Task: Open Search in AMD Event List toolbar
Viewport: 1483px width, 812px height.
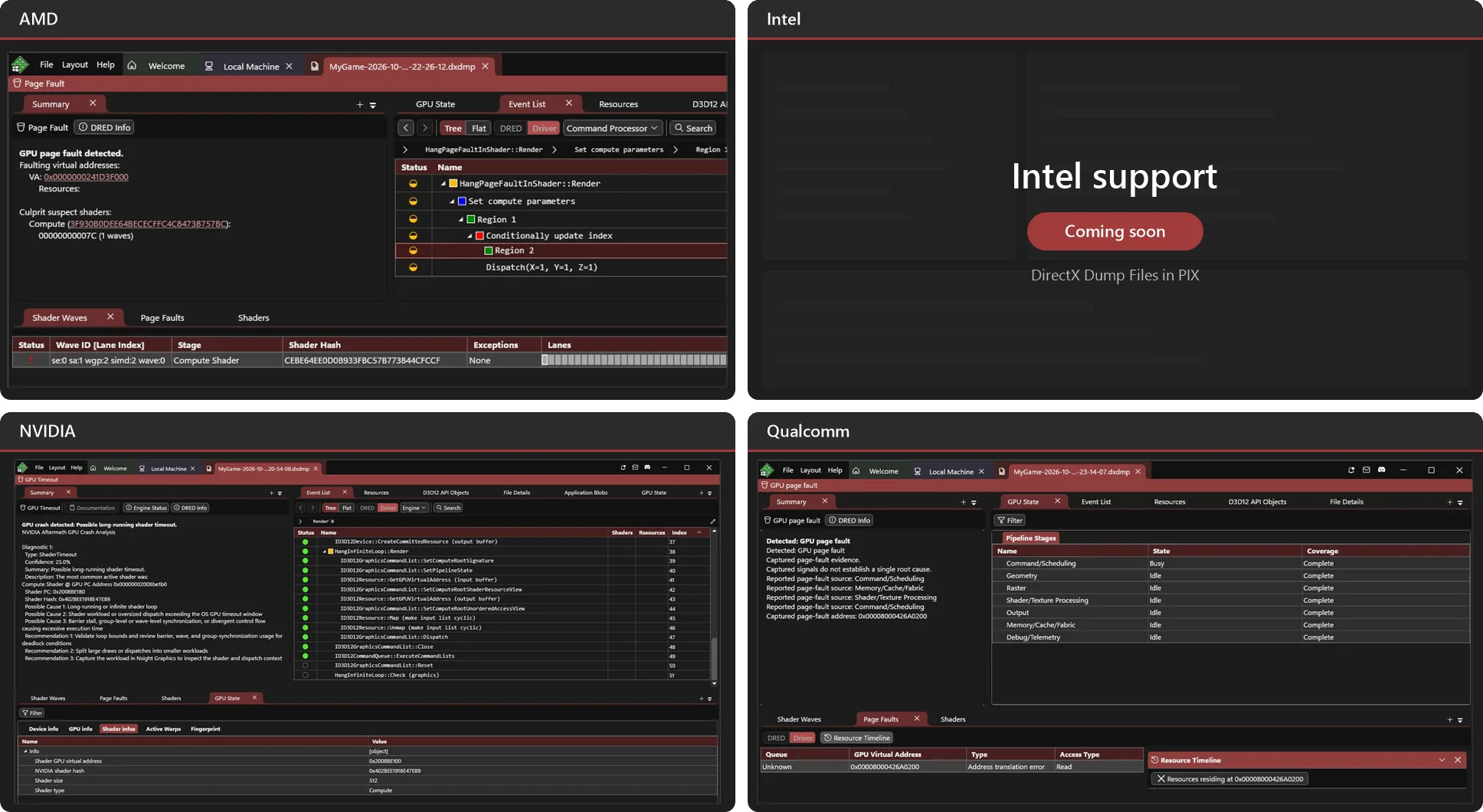Action: (x=693, y=128)
